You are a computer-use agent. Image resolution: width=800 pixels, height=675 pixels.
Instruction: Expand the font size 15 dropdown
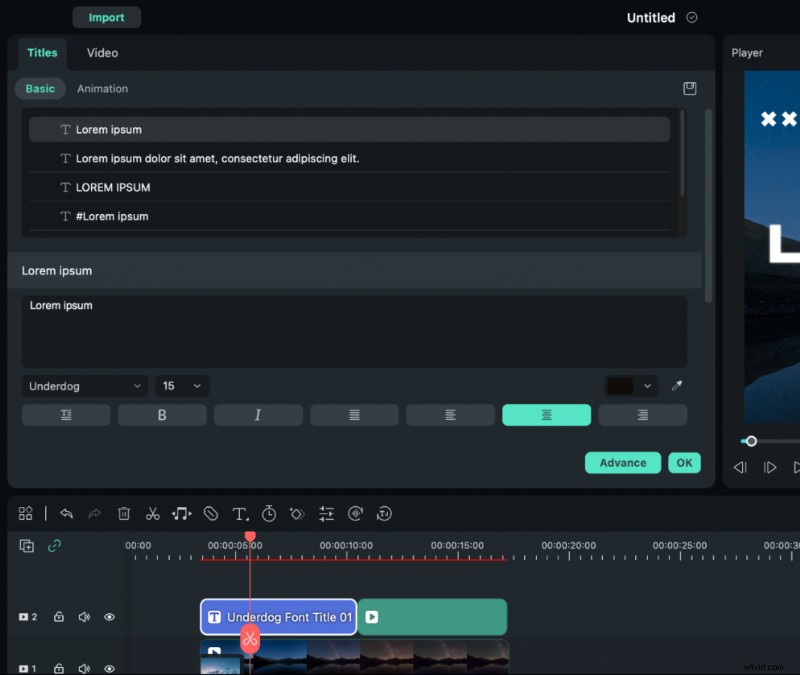pos(182,386)
